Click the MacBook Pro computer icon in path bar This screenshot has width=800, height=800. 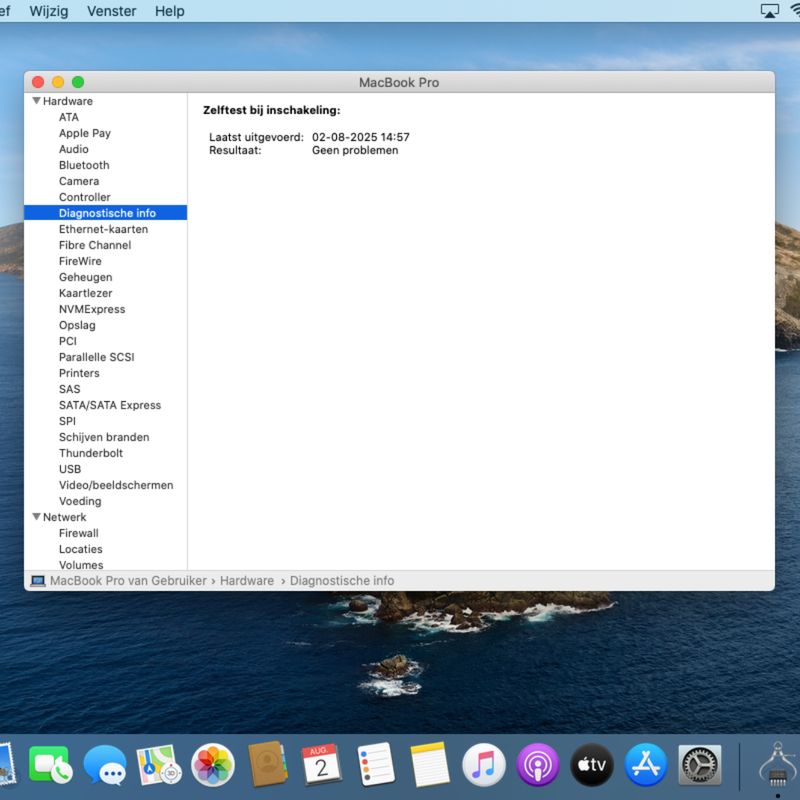tap(38, 581)
